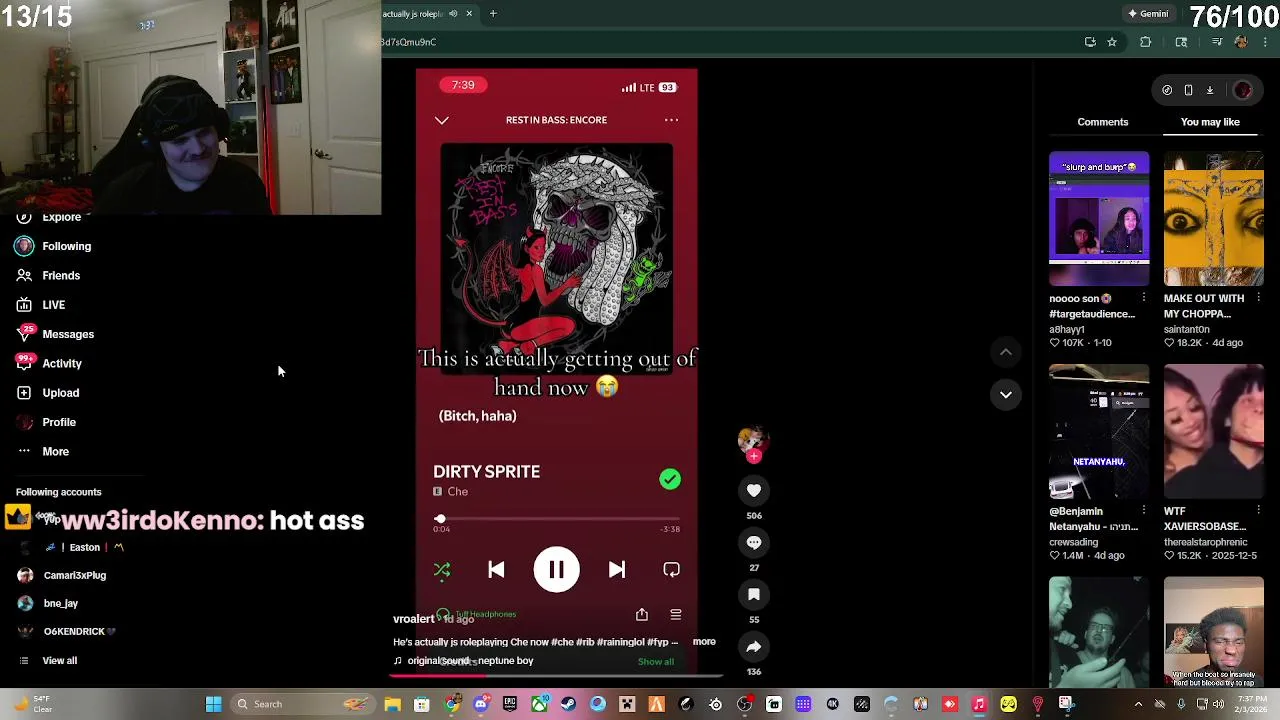Open Windows Start menu
Image resolution: width=1280 pixels, height=720 pixels.
pyautogui.click(x=213, y=704)
